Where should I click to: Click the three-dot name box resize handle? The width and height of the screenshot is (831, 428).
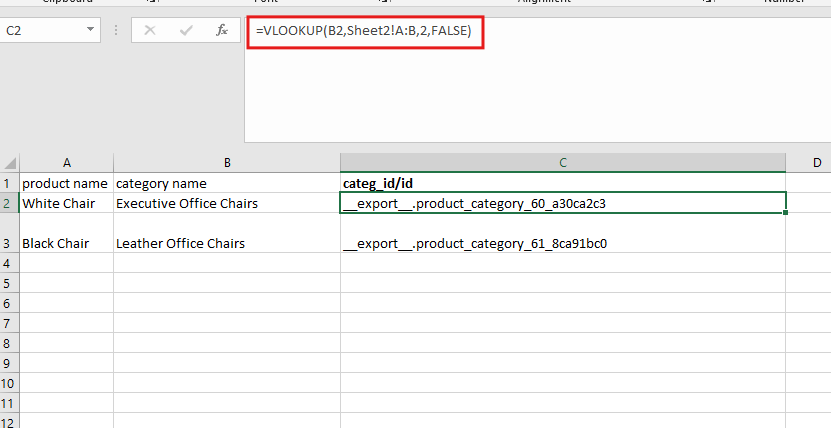pyautogui.click(x=116, y=31)
